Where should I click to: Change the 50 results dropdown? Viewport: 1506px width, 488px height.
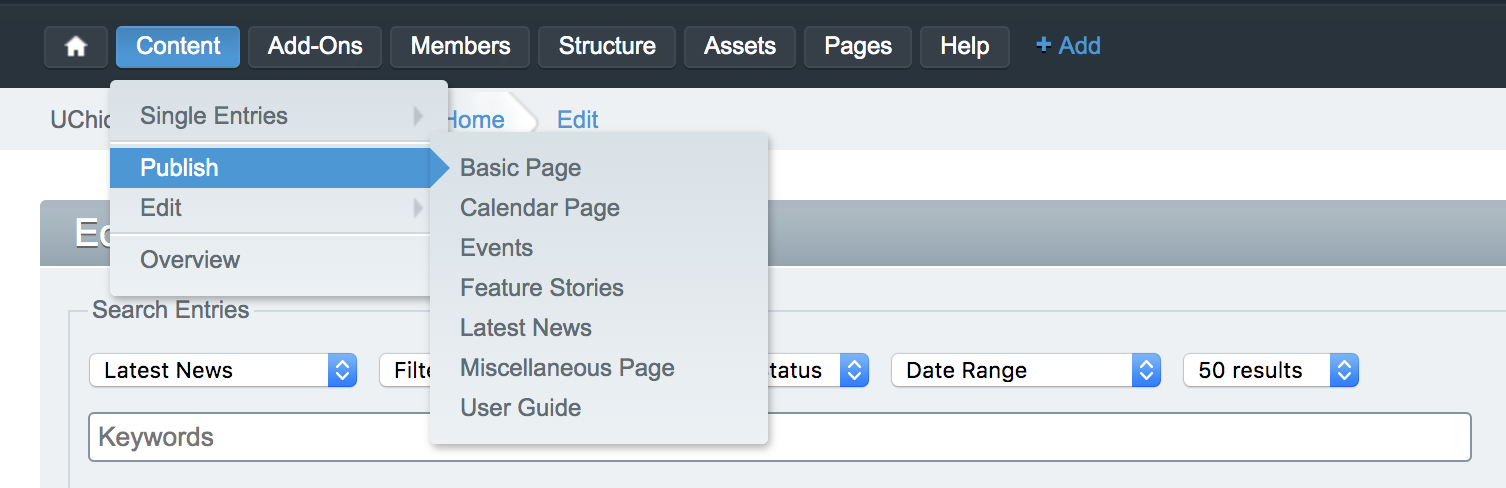point(1269,370)
